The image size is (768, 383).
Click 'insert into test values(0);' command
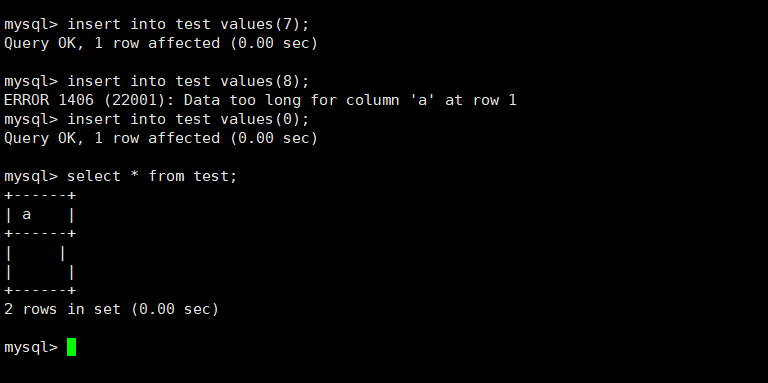188,120
